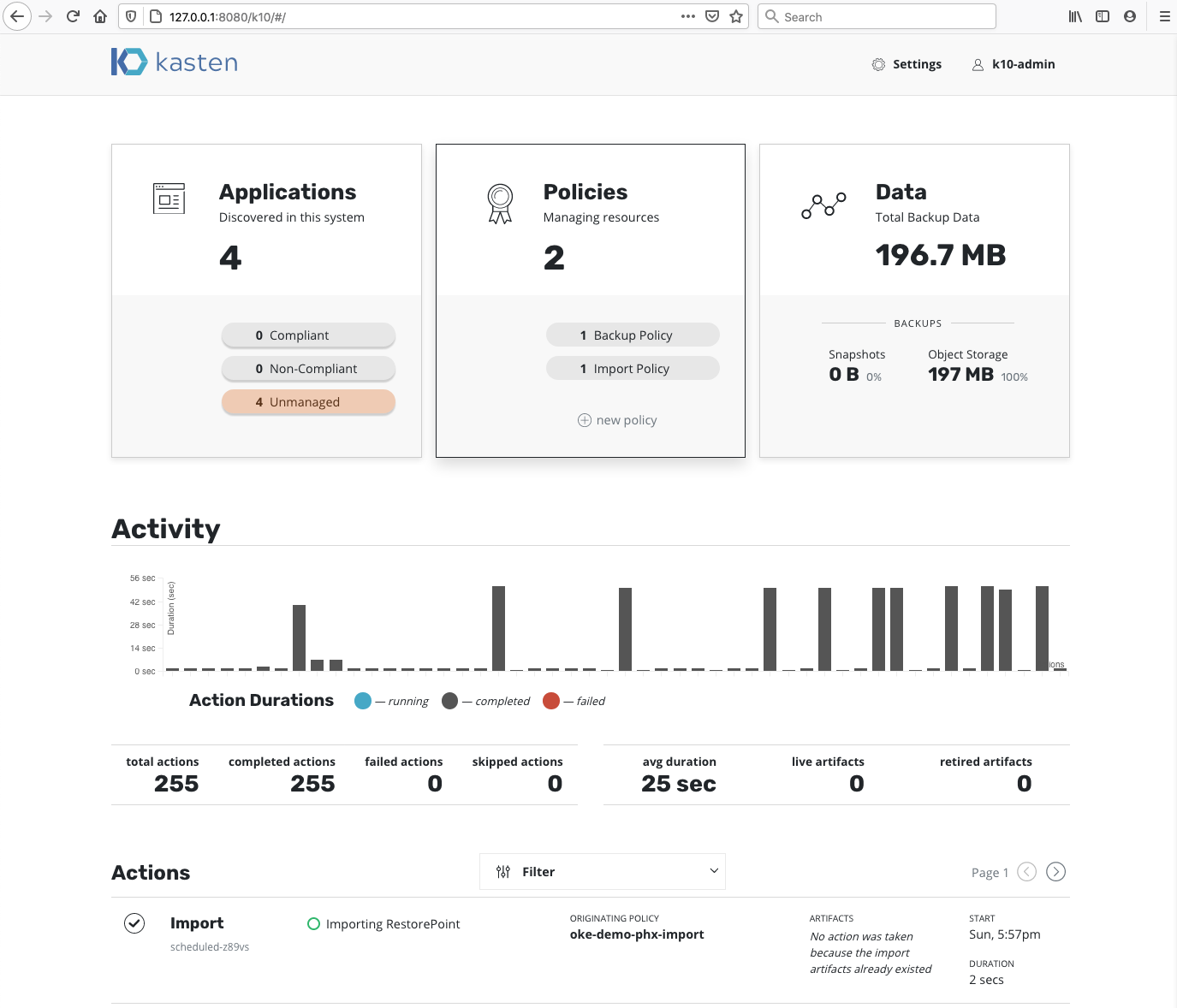Click the previous page chevron
The height and width of the screenshot is (1008, 1177).
pos(1026,871)
